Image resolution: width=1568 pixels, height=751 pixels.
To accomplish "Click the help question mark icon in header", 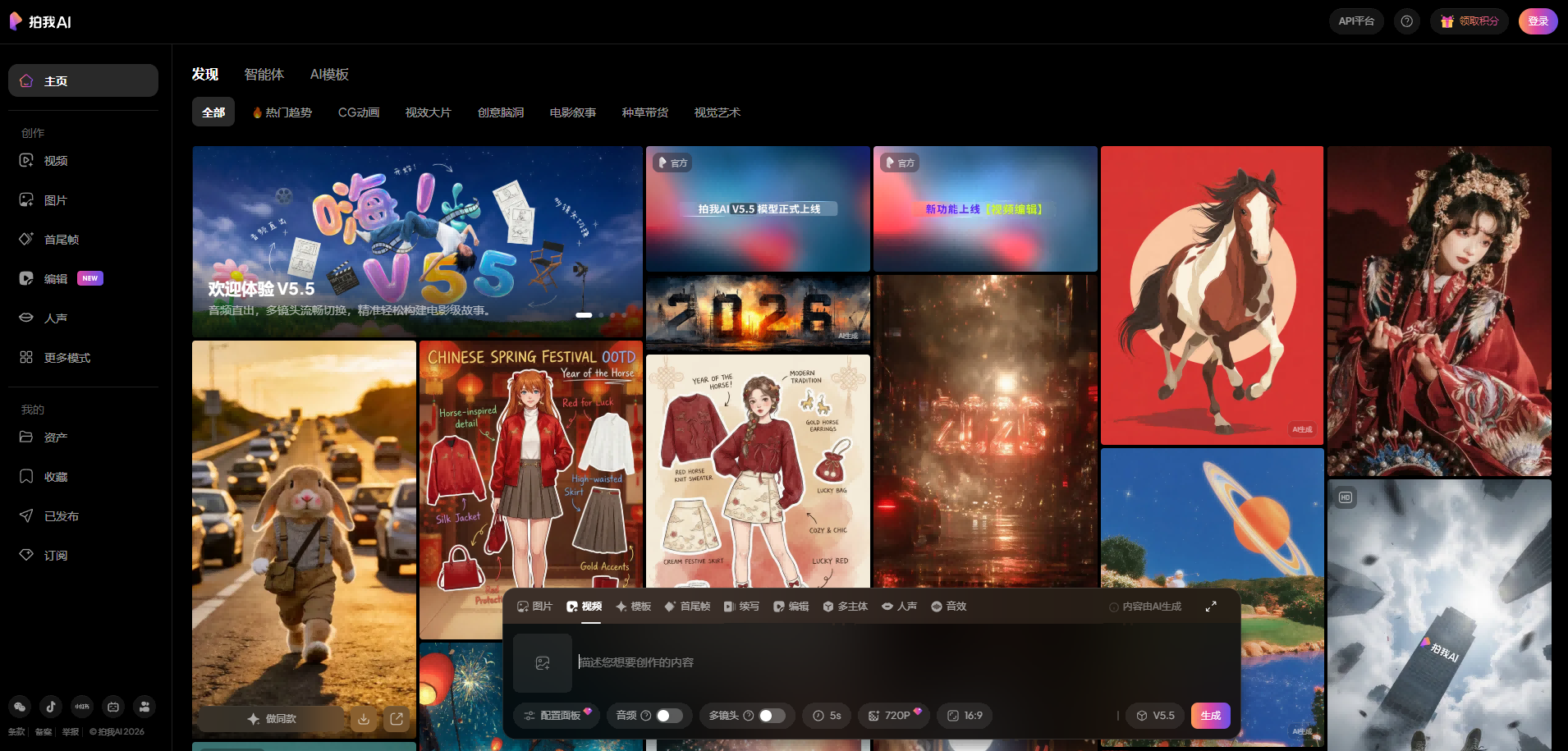I will coord(1406,21).
